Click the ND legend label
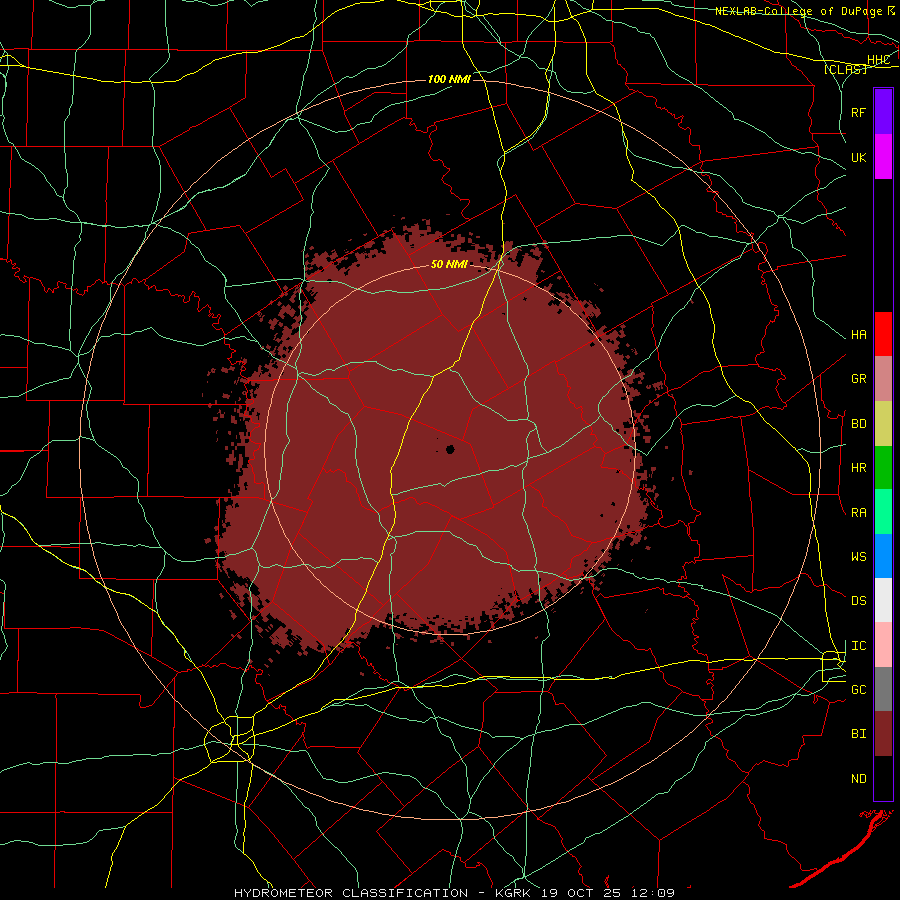 click(x=858, y=778)
